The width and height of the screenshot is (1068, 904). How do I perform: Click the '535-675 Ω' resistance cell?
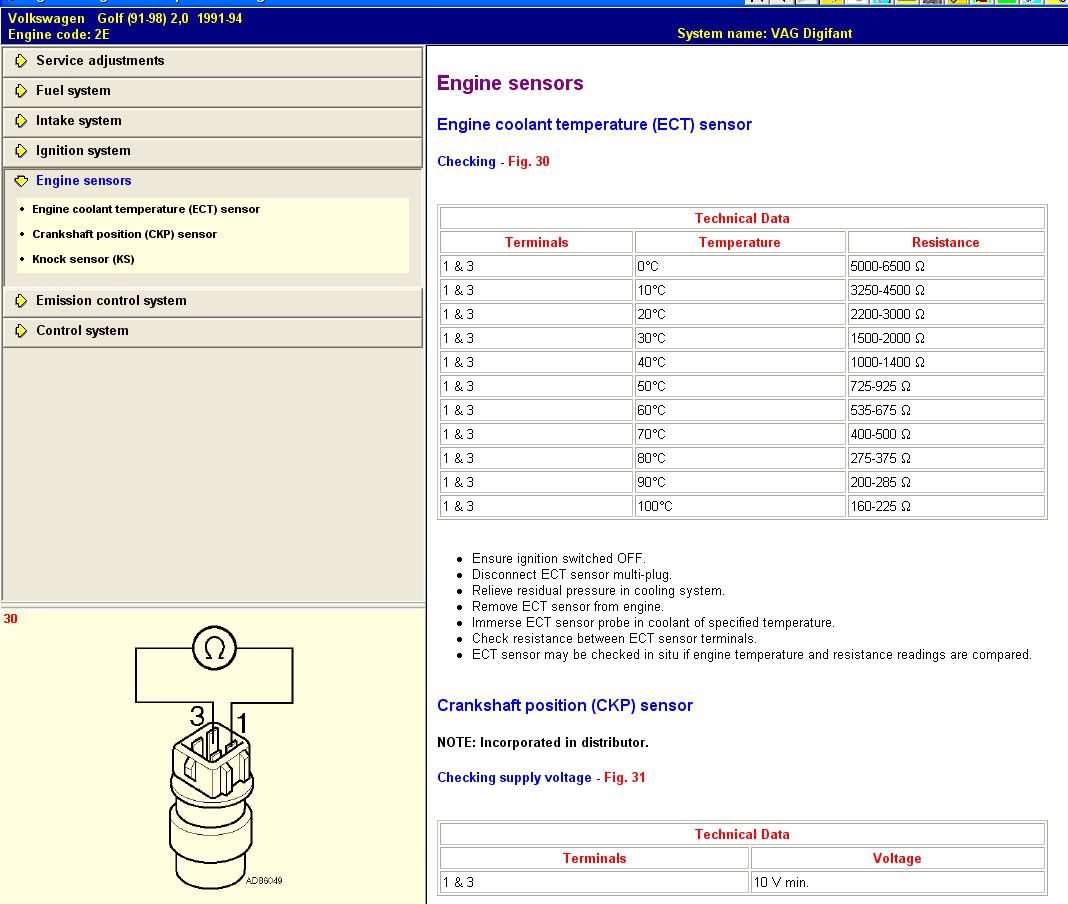tap(945, 410)
